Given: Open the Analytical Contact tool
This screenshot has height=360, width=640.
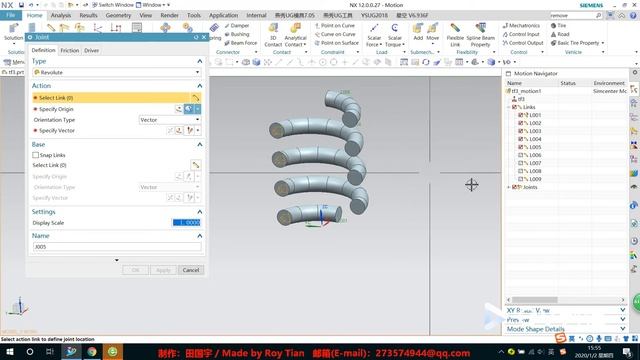Looking at the screenshot, I should [296, 35].
